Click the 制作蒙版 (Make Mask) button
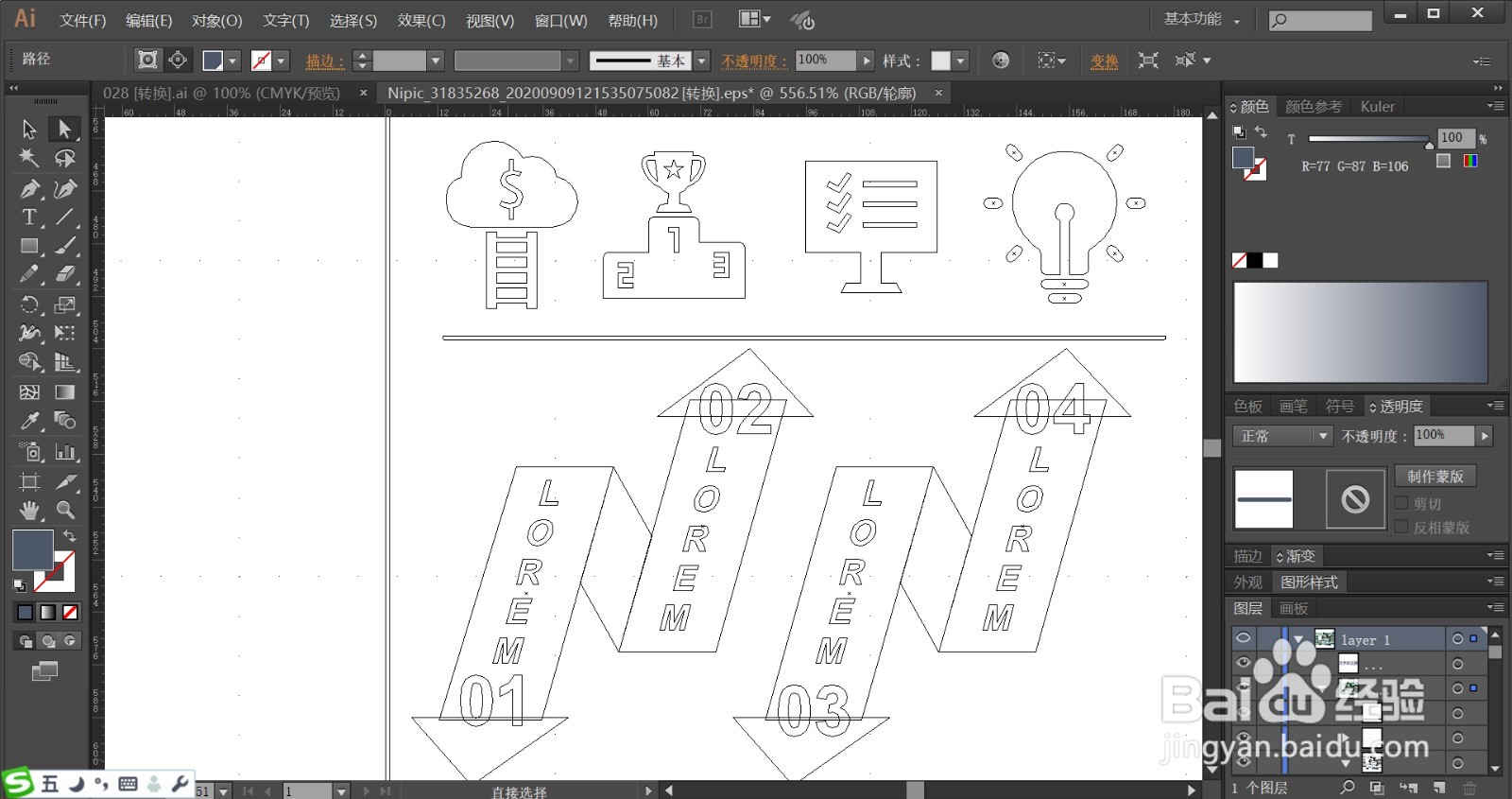 click(x=1435, y=476)
